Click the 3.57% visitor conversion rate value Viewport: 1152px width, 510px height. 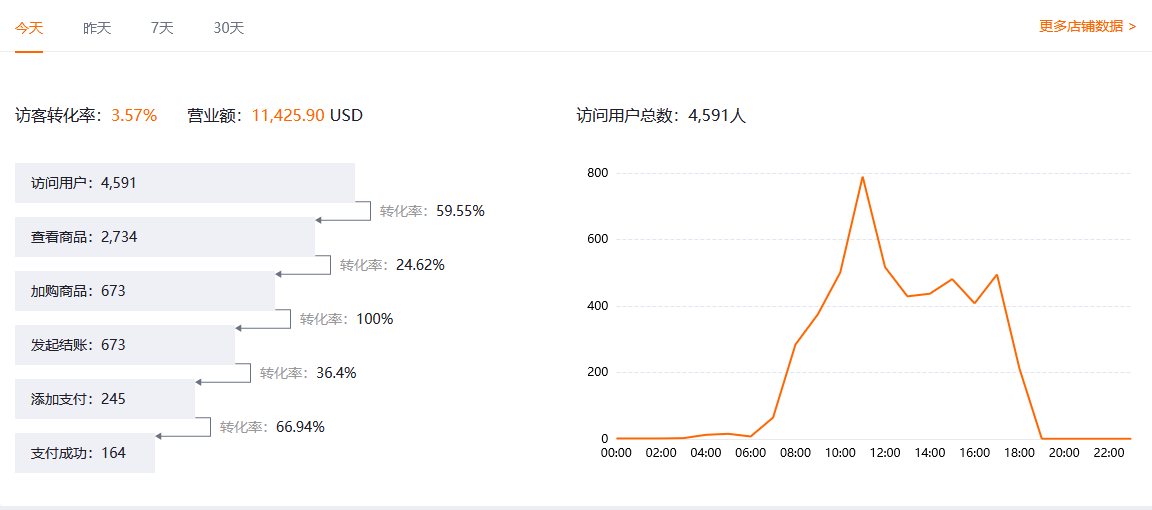[x=134, y=115]
